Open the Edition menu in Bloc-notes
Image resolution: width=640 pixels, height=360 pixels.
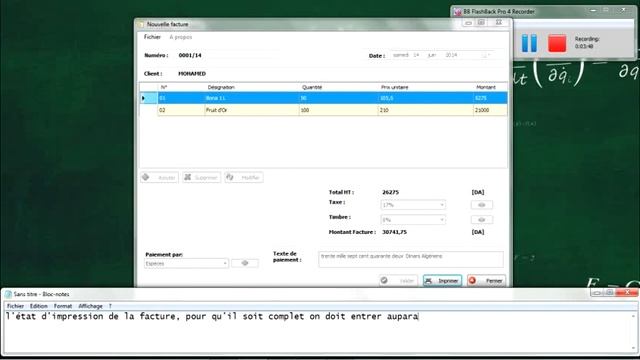39,306
